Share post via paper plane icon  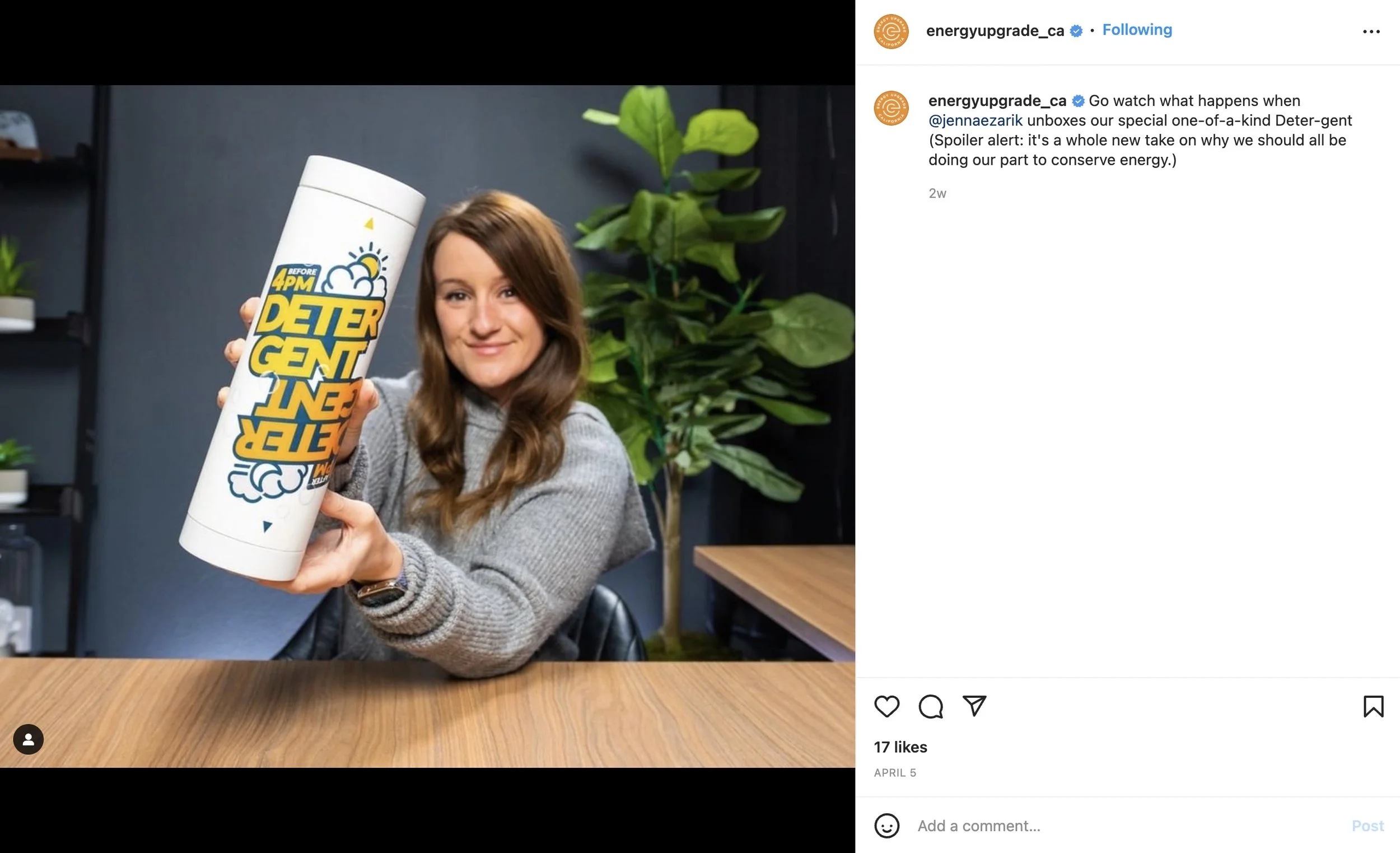(974, 706)
